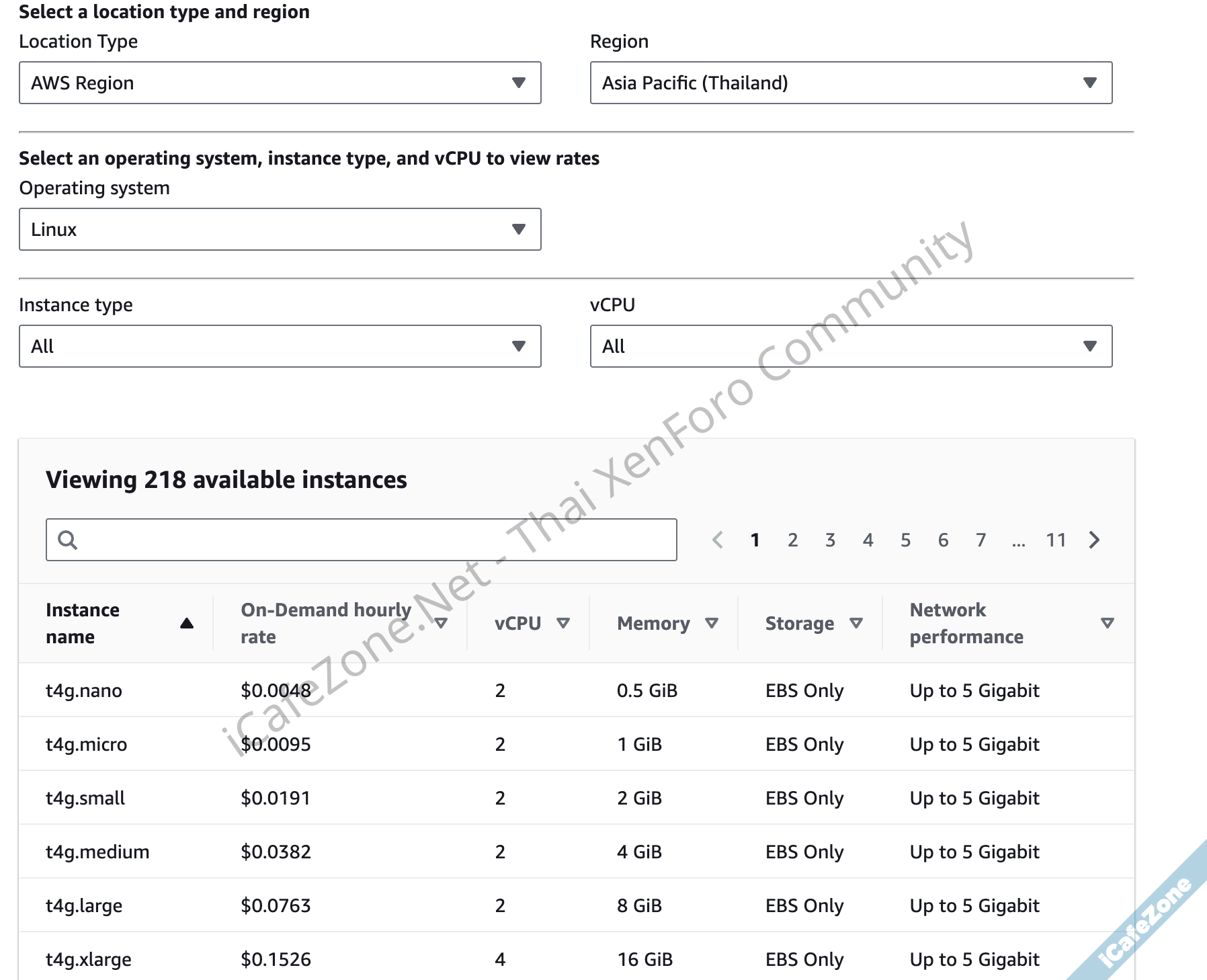Select the t4g.medium instance row

[97, 852]
